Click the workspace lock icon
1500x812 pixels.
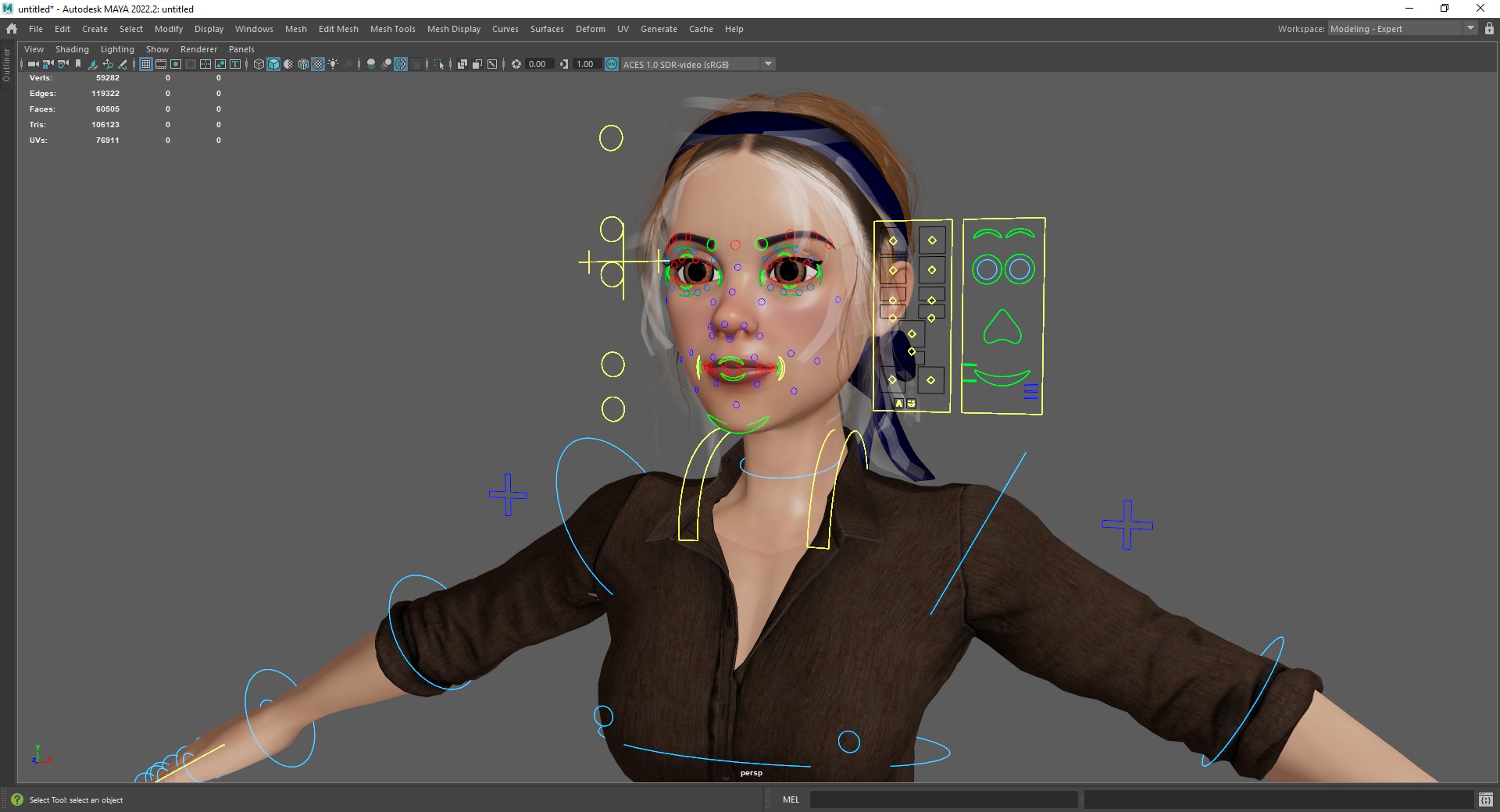(x=1489, y=29)
